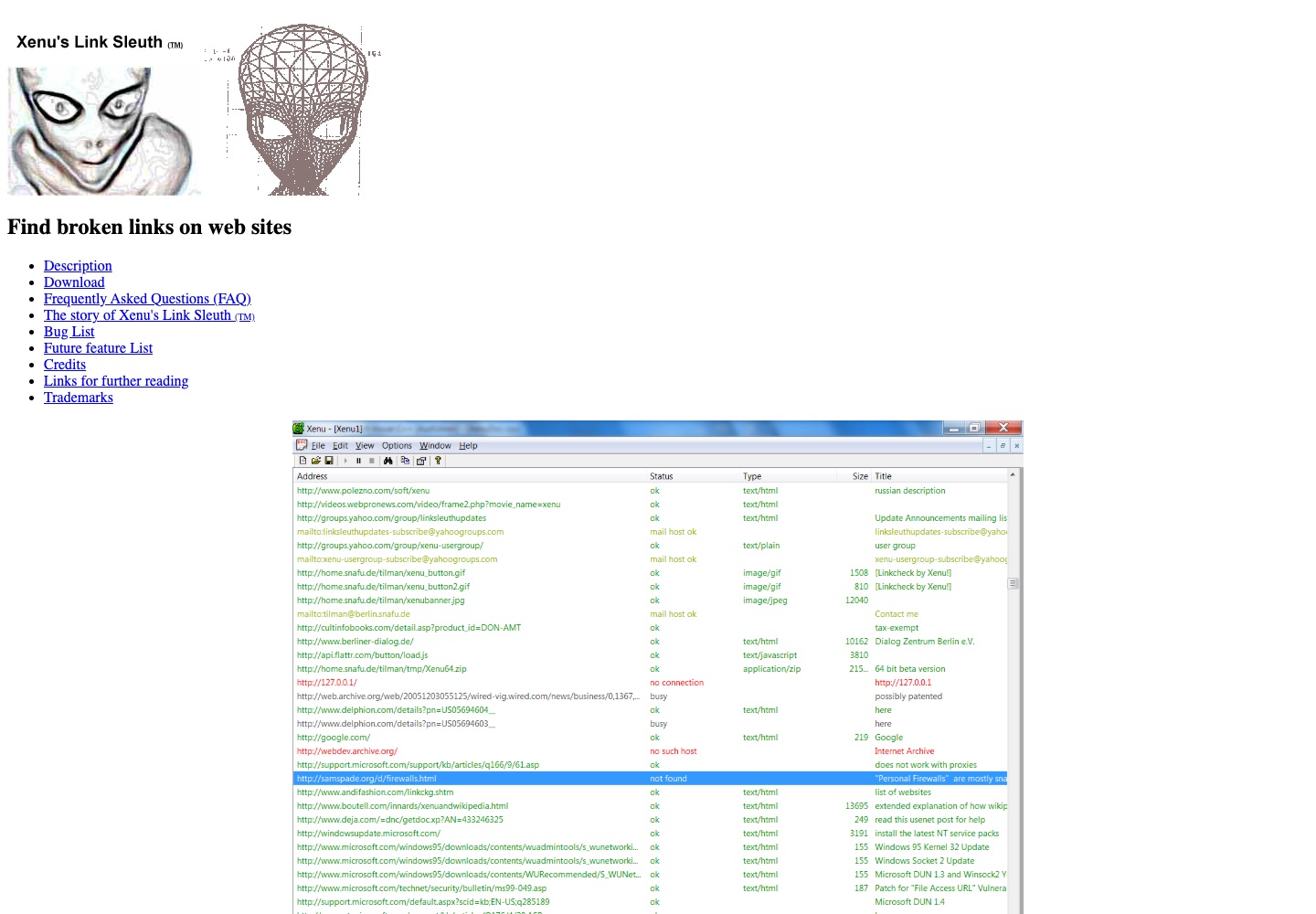Open Frequently Asked Questions (FAQ) link
Viewport: 1316px width, 914px height.
[x=147, y=299]
